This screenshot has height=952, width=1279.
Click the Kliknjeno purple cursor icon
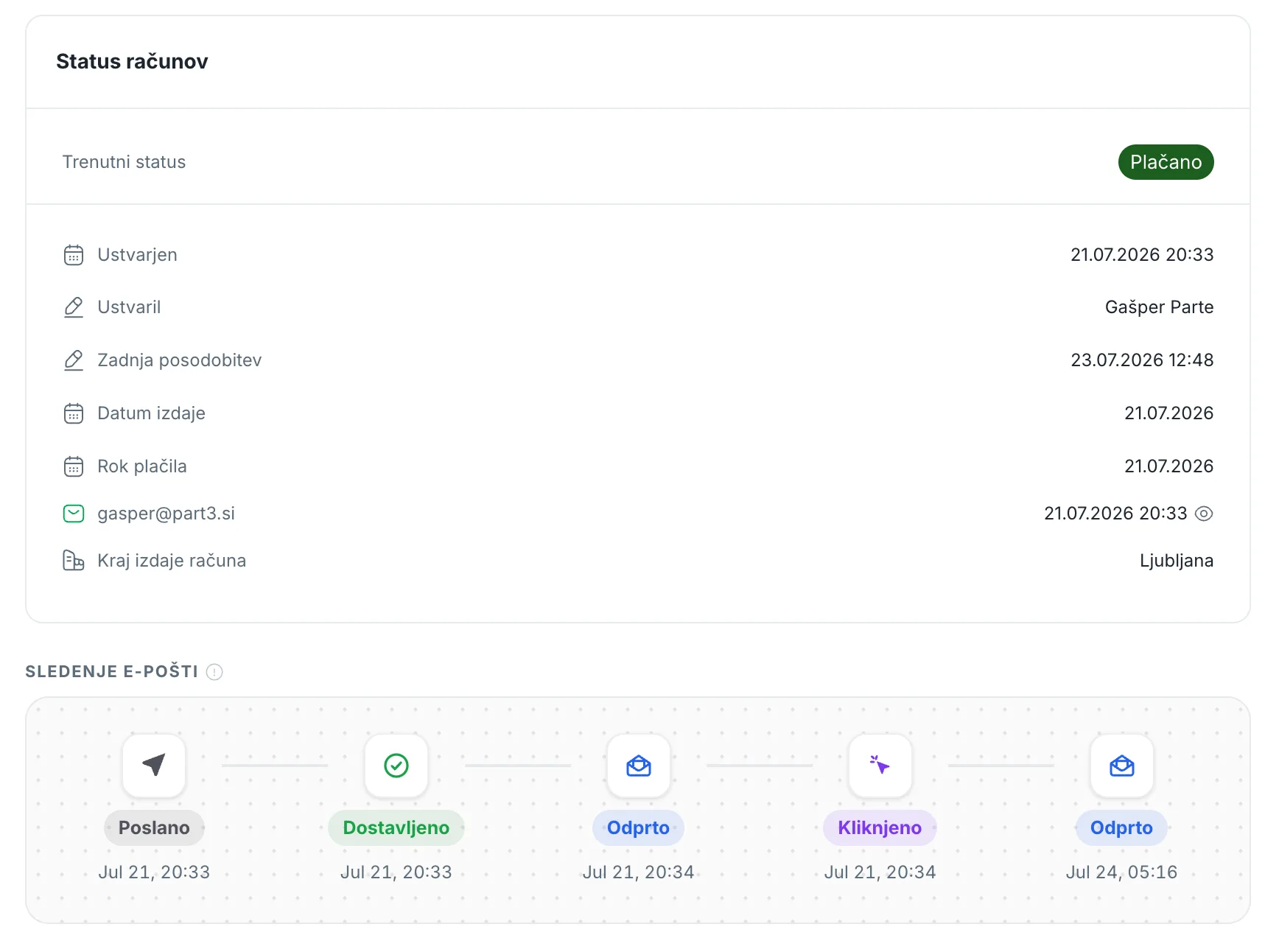tap(880, 766)
